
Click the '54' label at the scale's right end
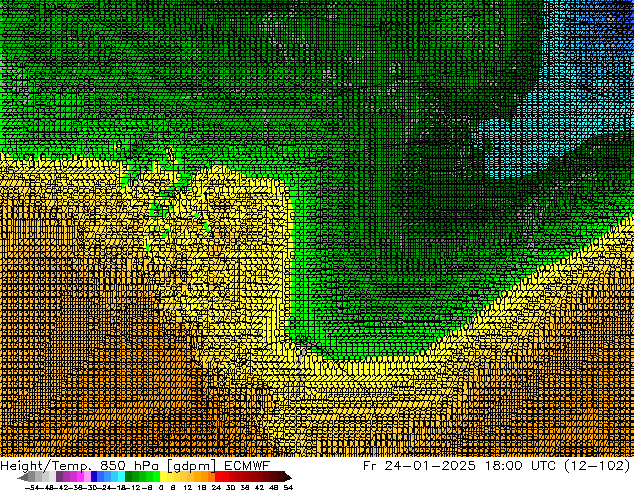tap(288, 487)
